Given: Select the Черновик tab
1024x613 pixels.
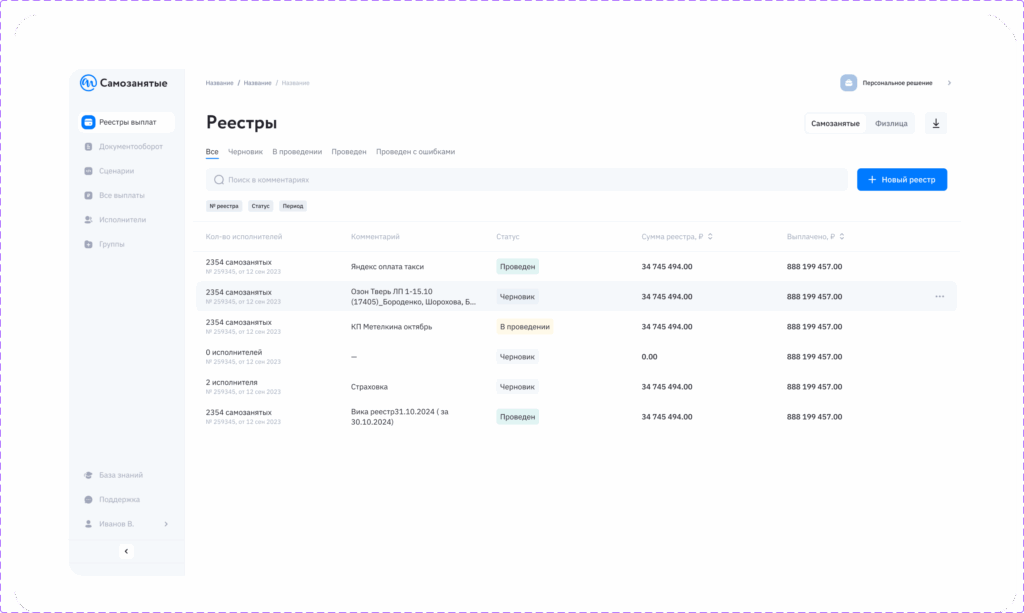Looking at the screenshot, I should [x=245, y=152].
